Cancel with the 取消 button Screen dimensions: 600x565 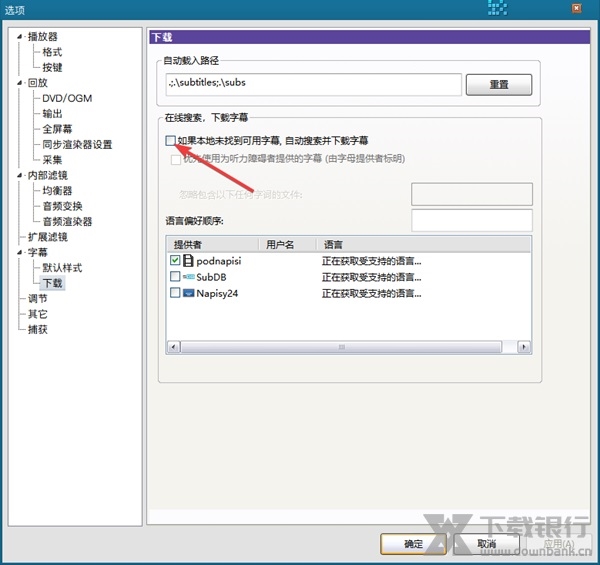(x=486, y=544)
